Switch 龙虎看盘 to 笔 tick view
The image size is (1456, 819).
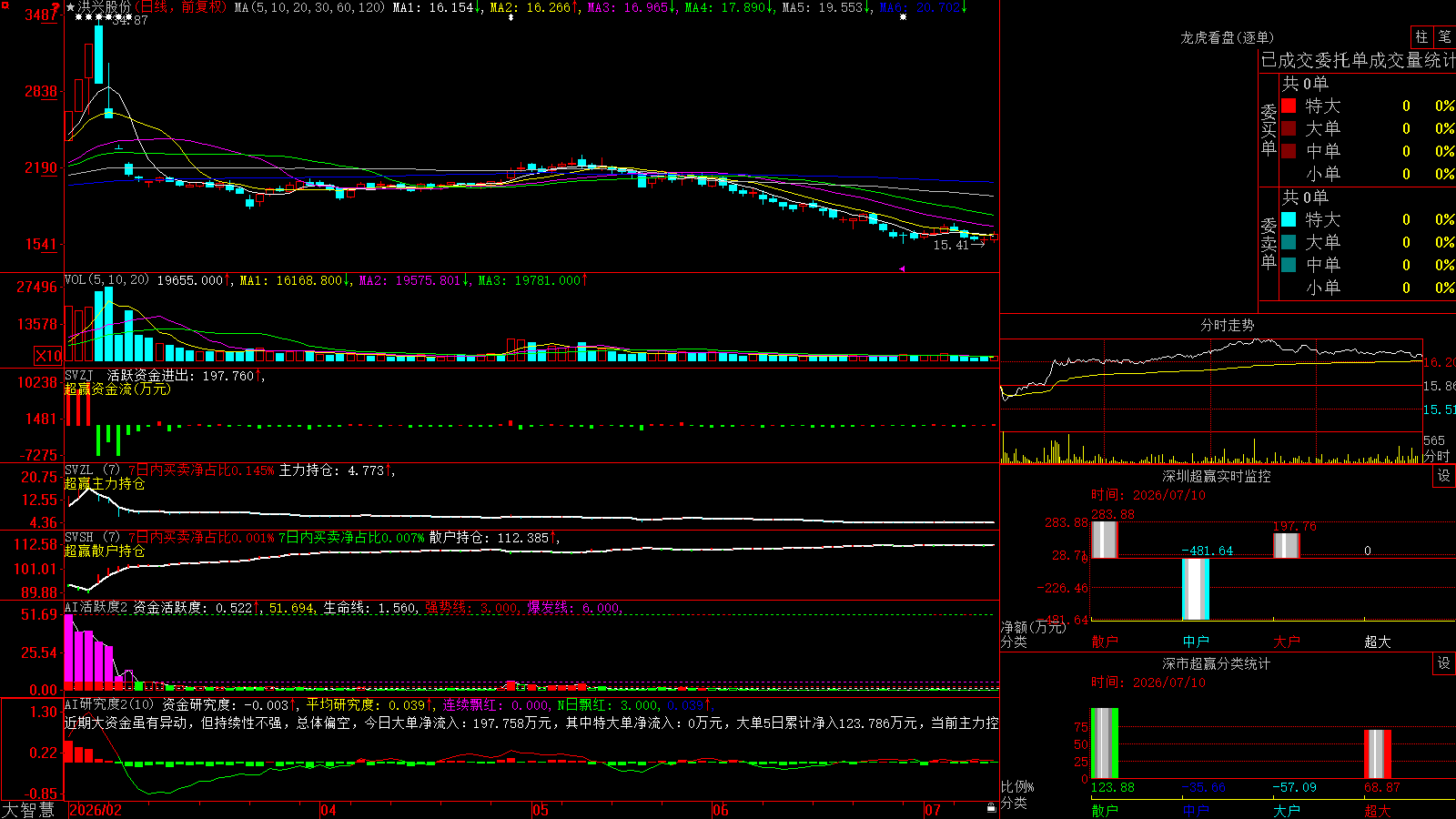1444,37
